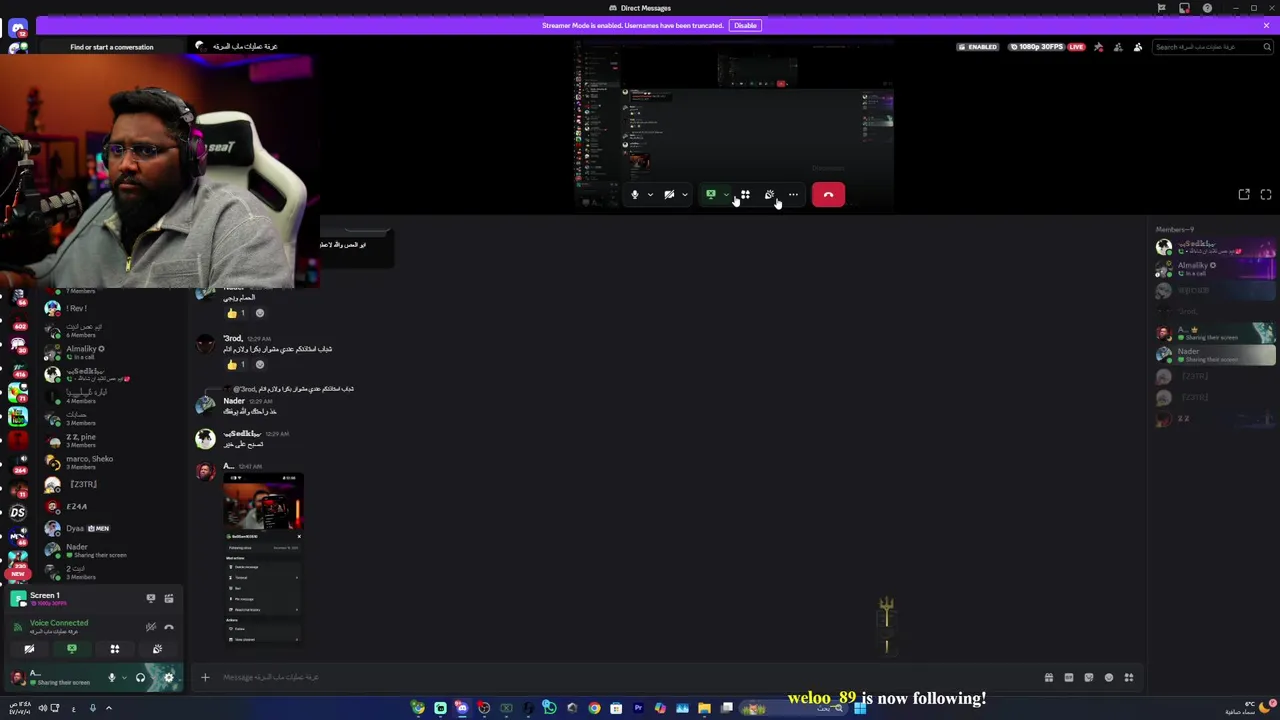Select Nader in members list
Image resolution: width=1280 pixels, height=720 pixels.
[1216, 355]
